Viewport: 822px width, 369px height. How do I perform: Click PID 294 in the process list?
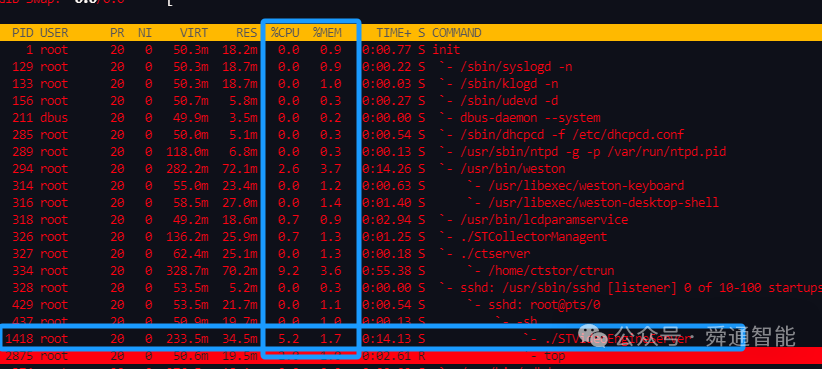click(23, 169)
